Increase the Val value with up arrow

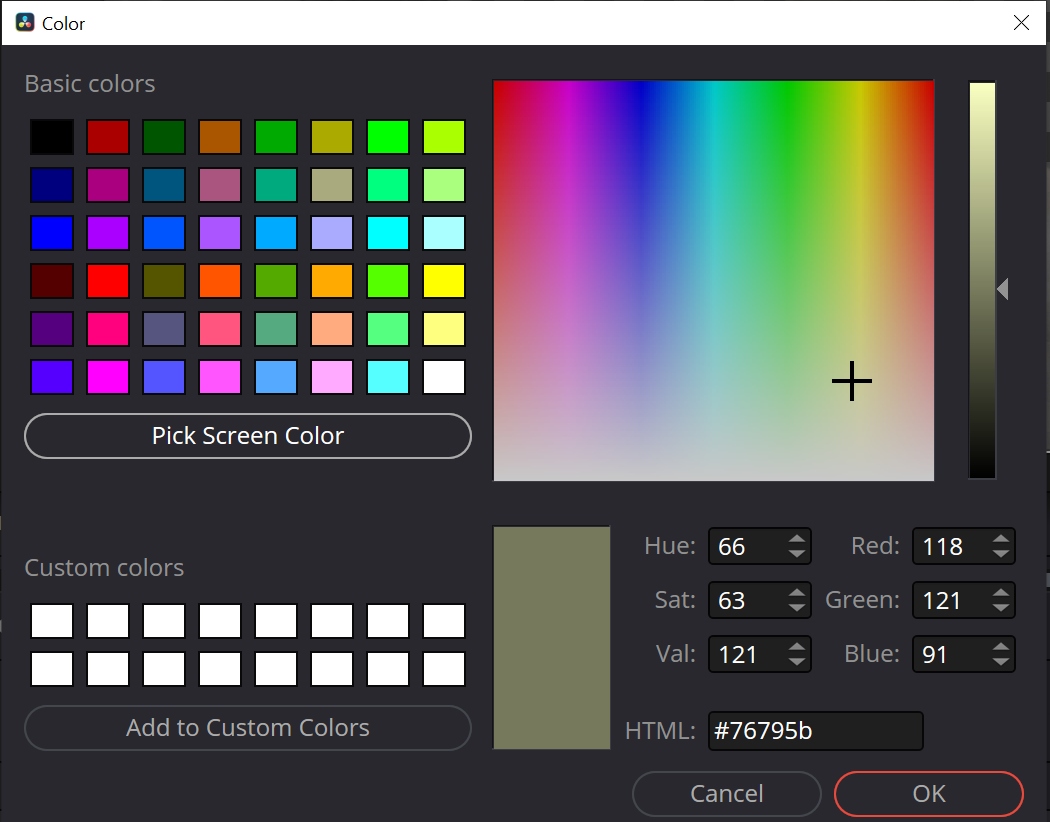coord(796,648)
